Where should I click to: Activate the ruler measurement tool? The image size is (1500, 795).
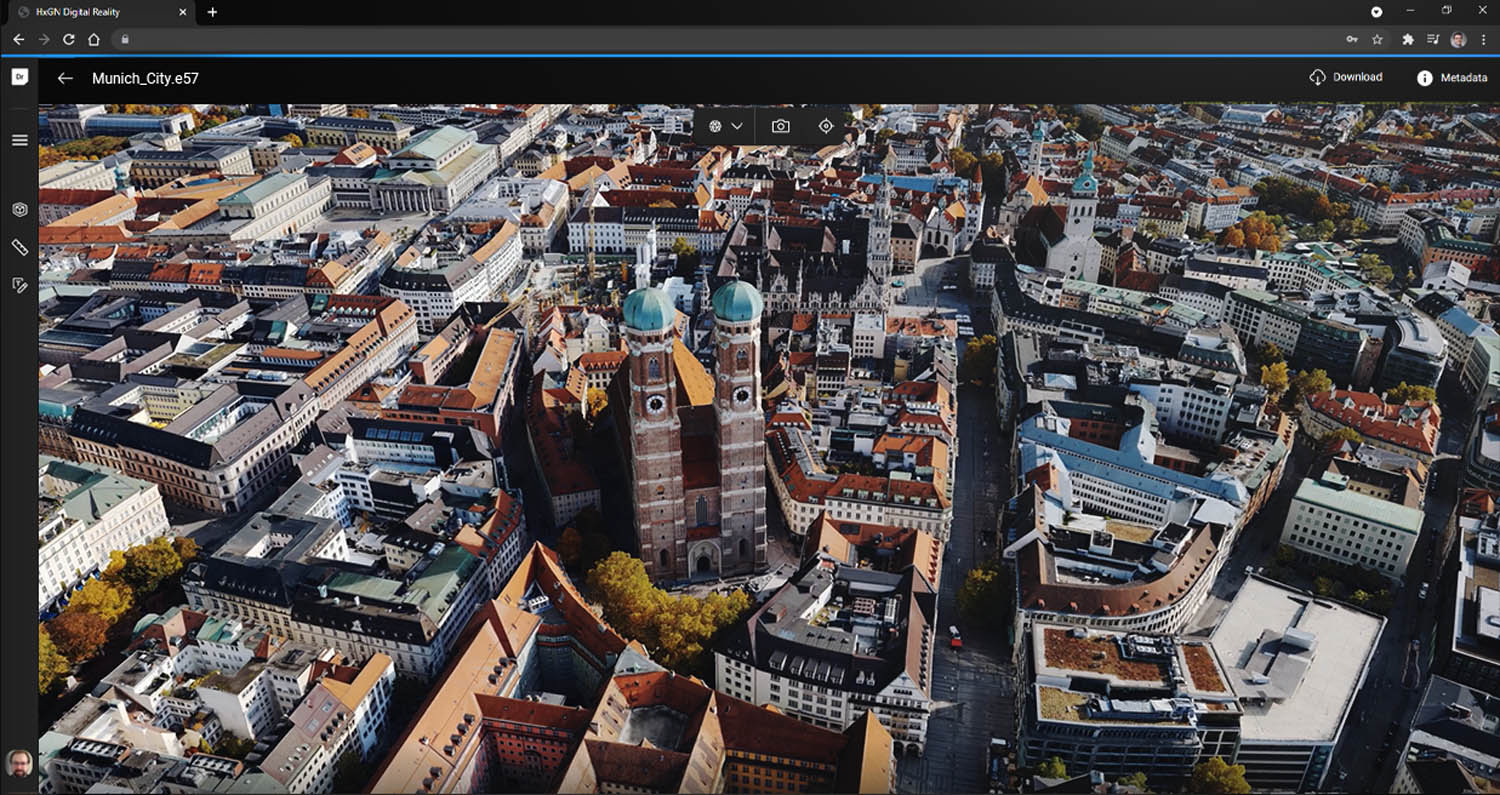click(x=19, y=247)
